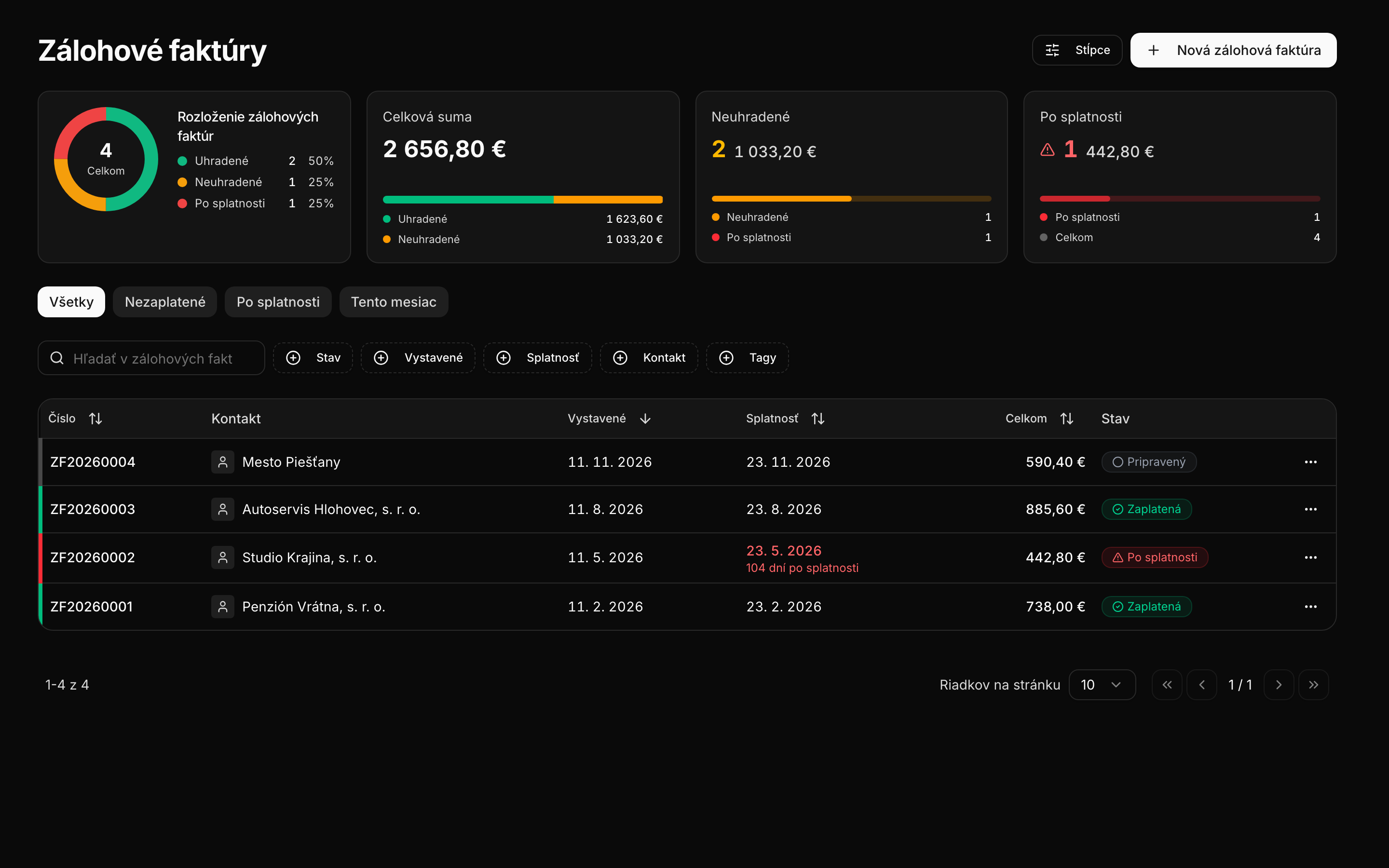Jump to first page double-chevron
1389x868 pixels.
pyautogui.click(x=1167, y=685)
